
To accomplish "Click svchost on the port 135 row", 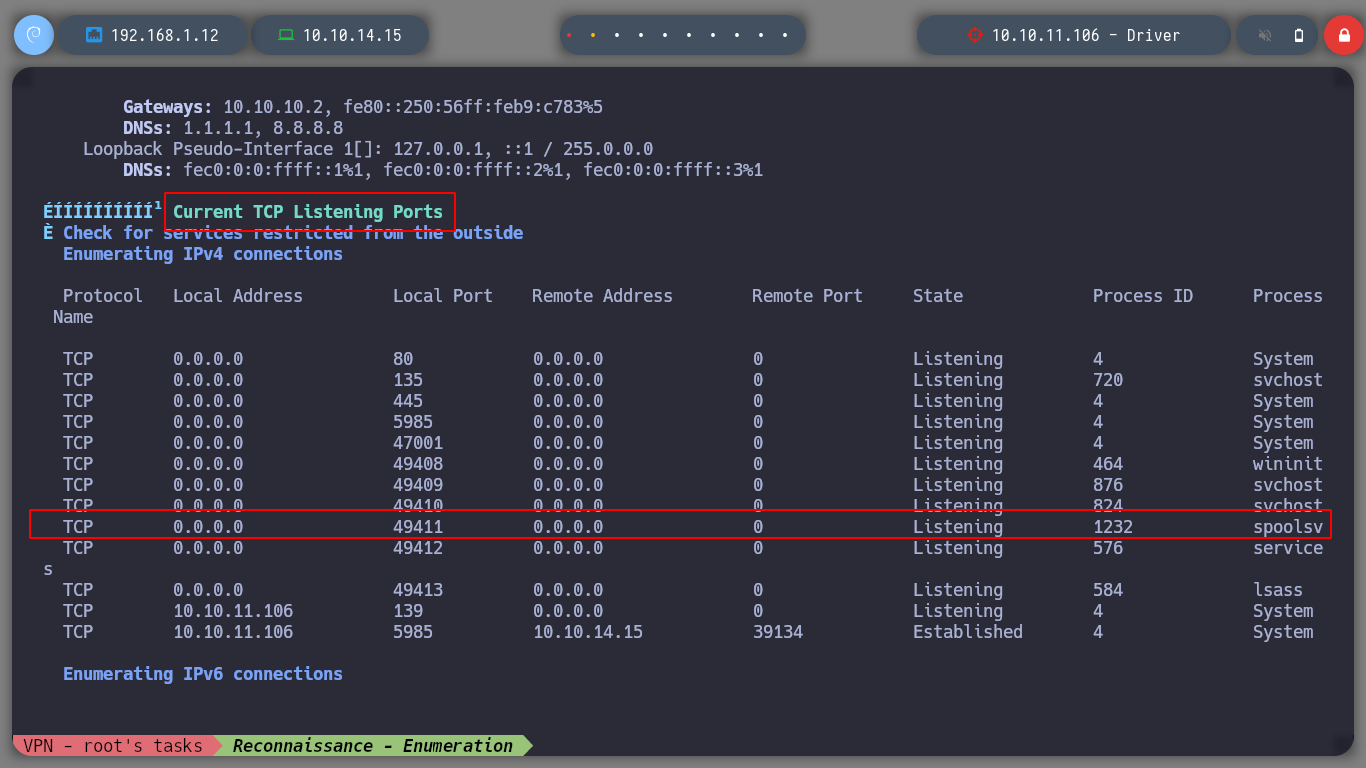I will coord(1288,380).
